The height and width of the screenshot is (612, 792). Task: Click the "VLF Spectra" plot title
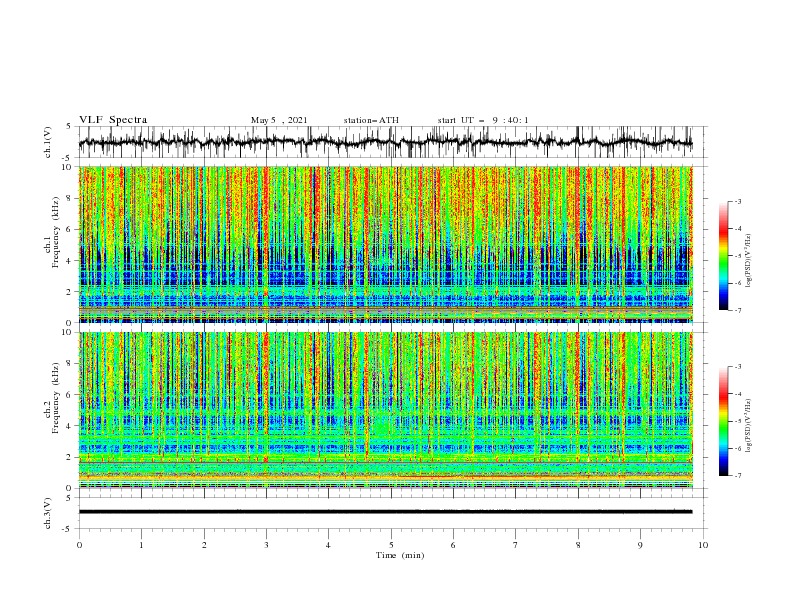pos(113,120)
